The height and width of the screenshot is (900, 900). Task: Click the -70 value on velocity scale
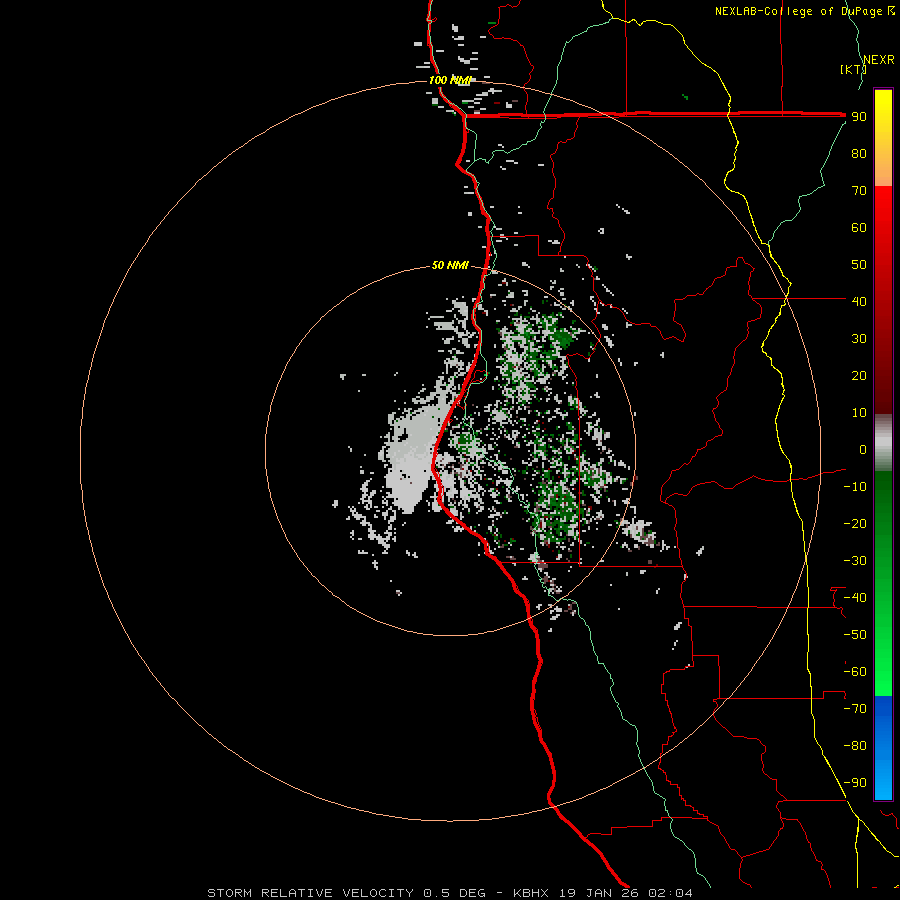tap(855, 709)
